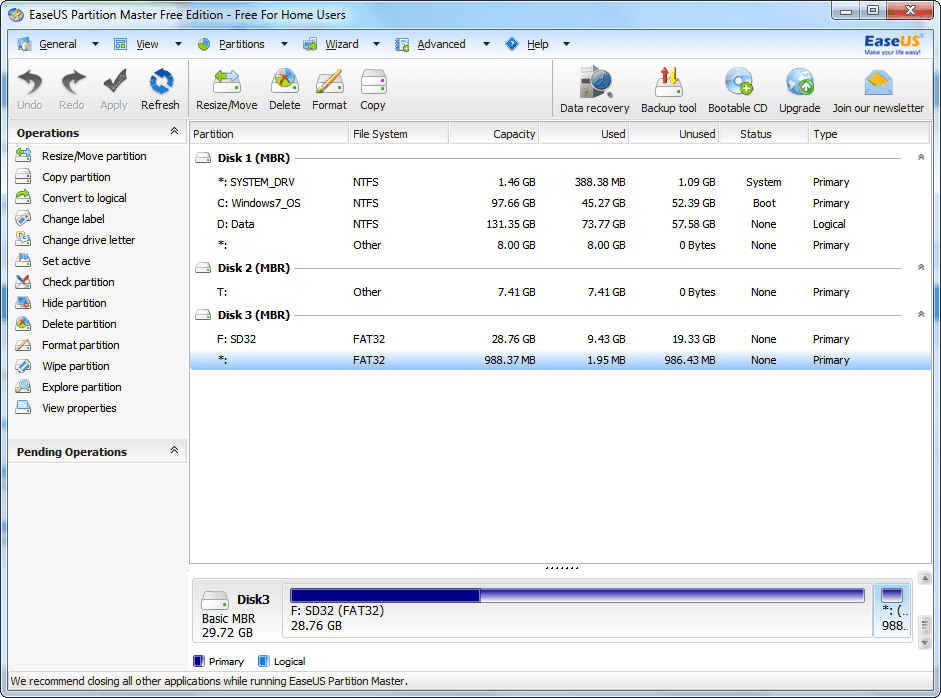The image size is (941, 698).
Task: Collapse the Disk 1 (MBR) group
Action: [921, 157]
